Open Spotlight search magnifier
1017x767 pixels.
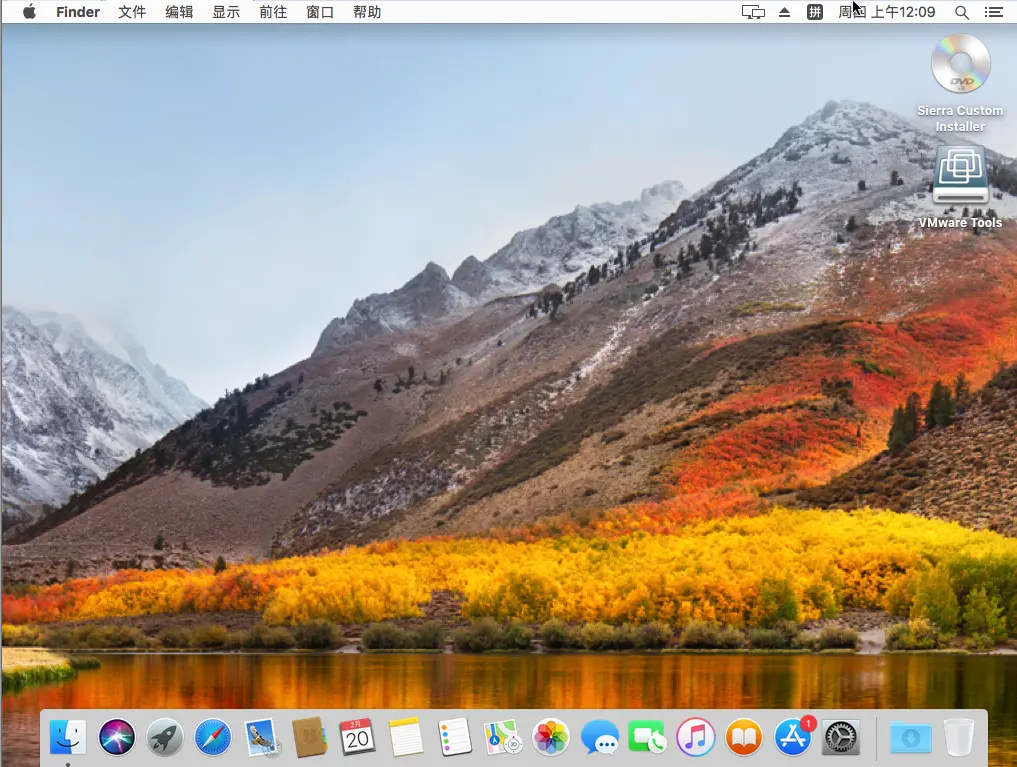(962, 12)
